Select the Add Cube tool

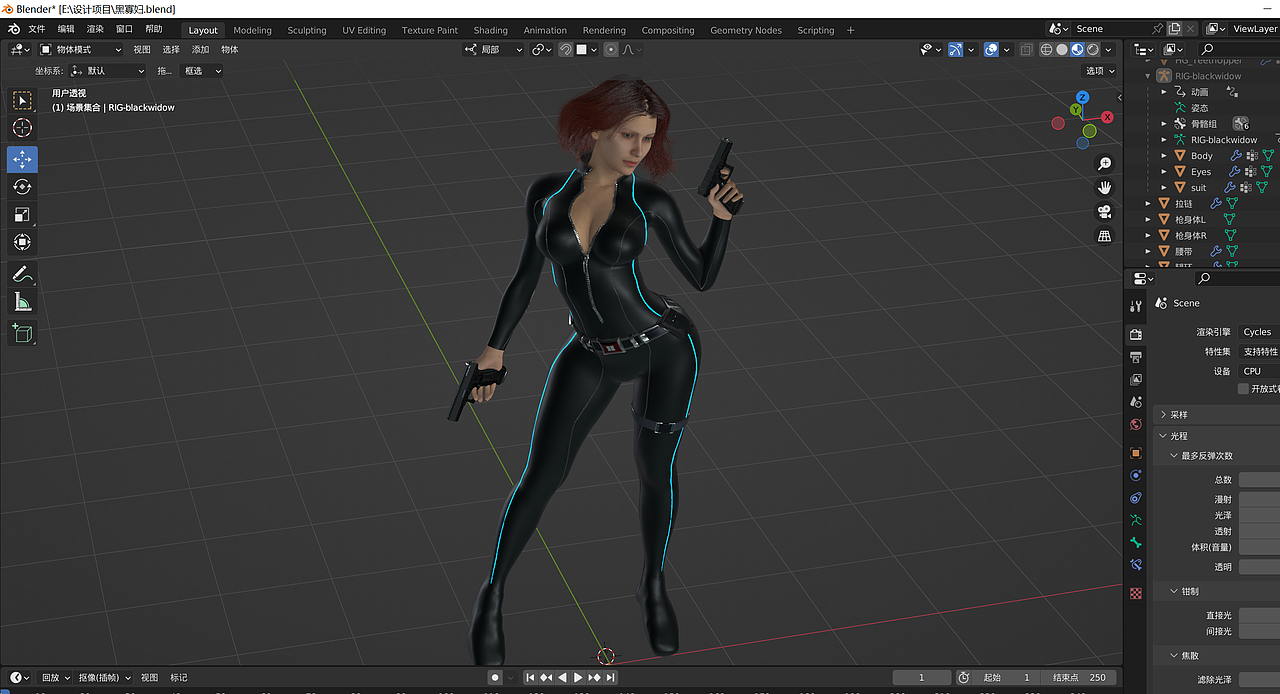click(22, 333)
